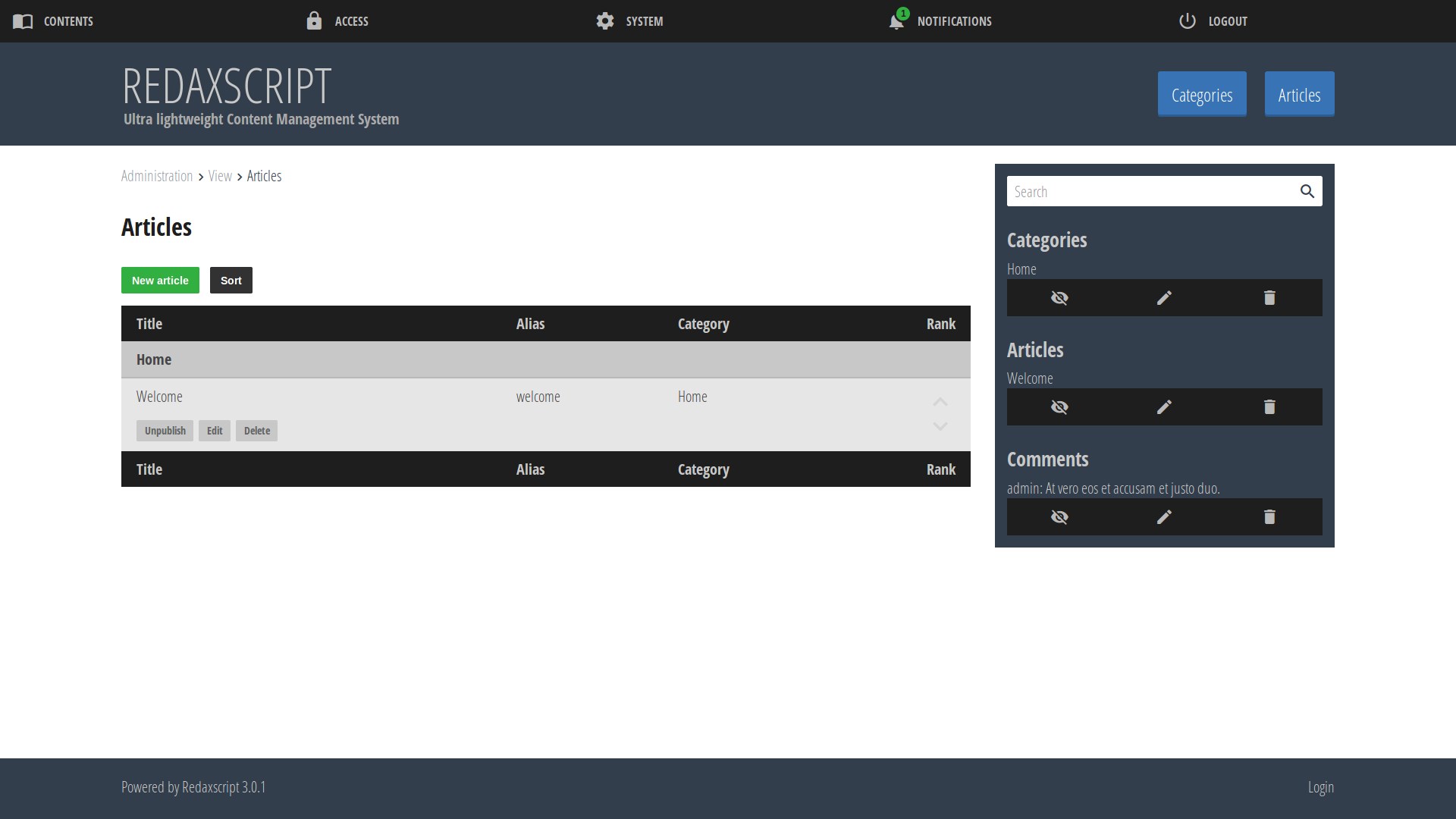This screenshot has width=1456, height=819.
Task: Edit admin comment via pencil icon
Action: click(x=1164, y=517)
